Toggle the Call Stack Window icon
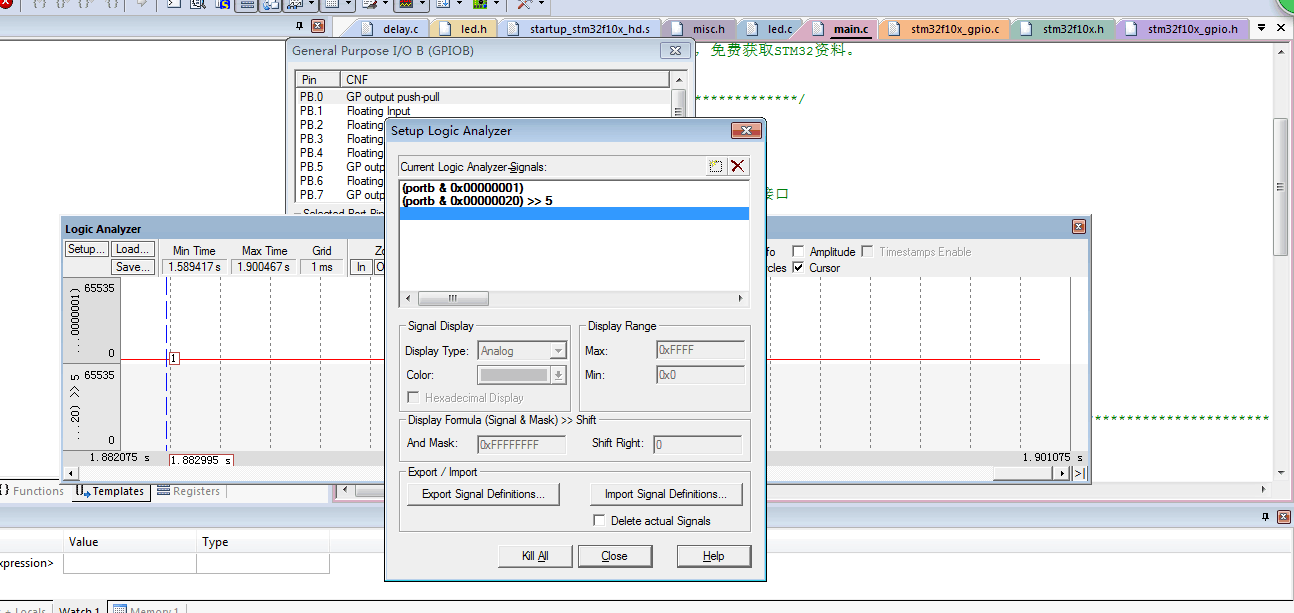The height and width of the screenshot is (613, 1294). click(x=271, y=4)
